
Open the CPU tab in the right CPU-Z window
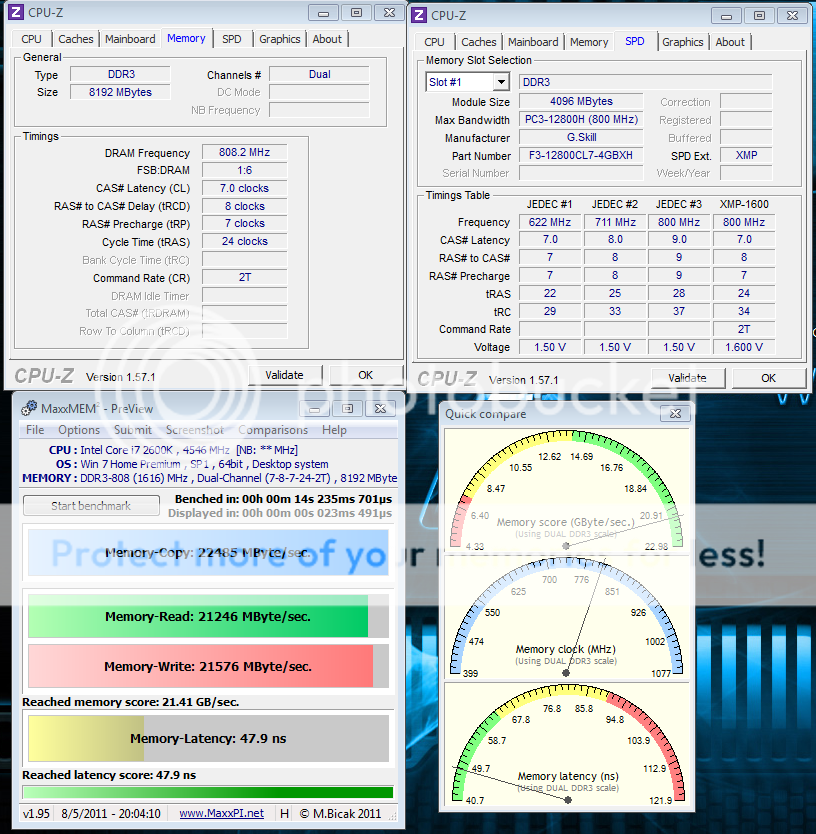tap(434, 42)
